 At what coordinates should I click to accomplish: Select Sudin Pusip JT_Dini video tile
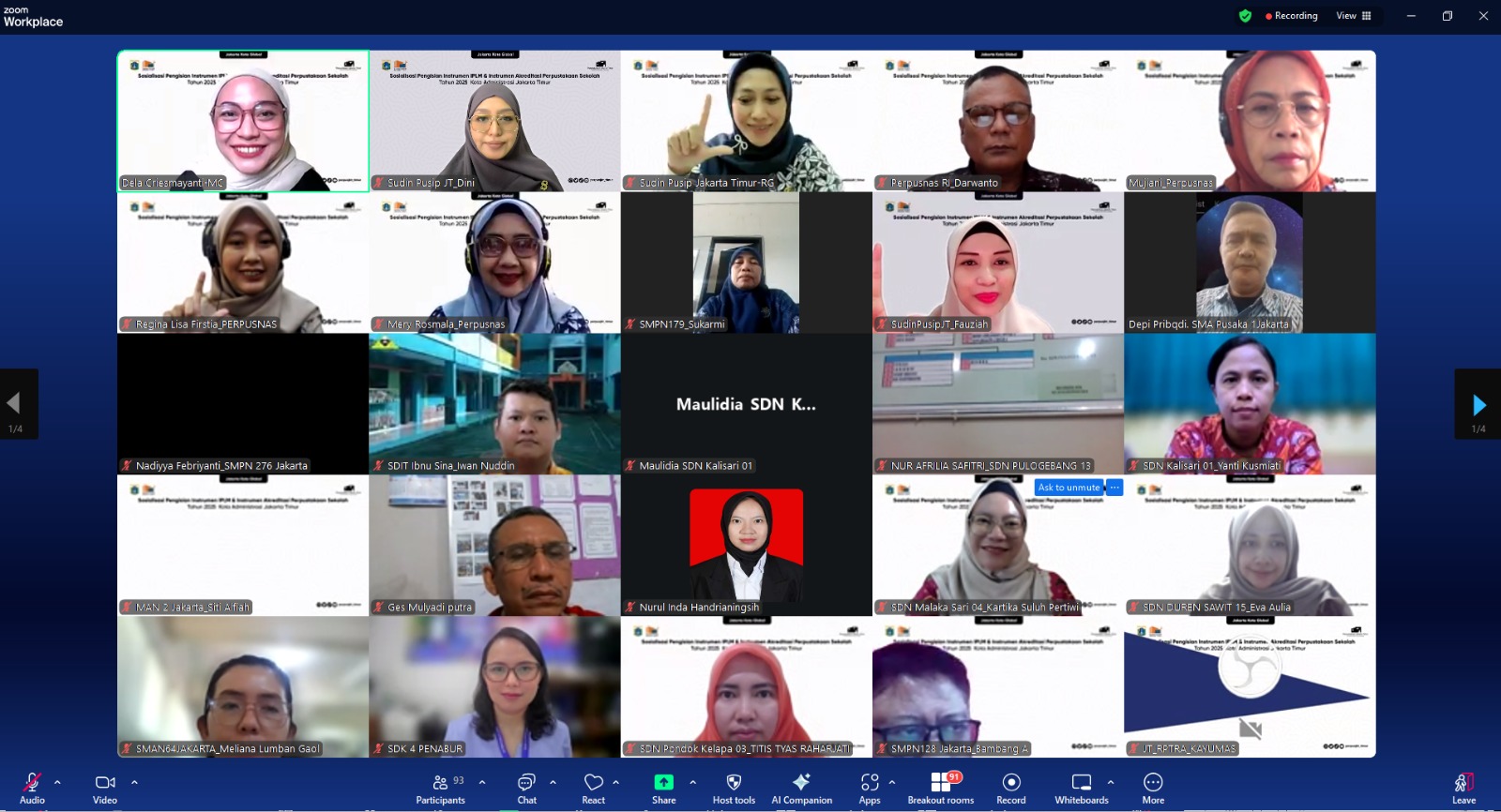pos(494,121)
